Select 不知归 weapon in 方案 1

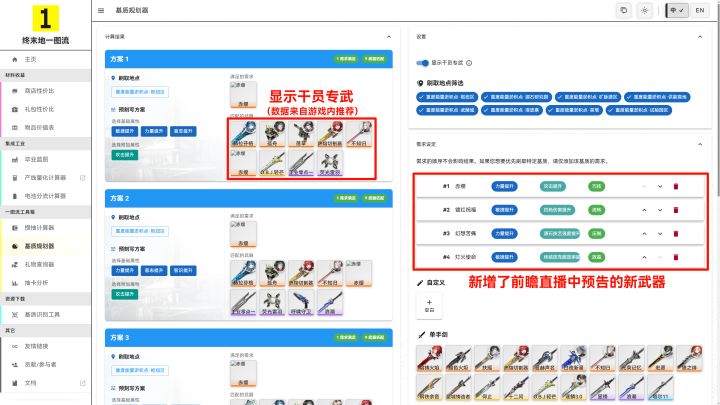click(359, 134)
